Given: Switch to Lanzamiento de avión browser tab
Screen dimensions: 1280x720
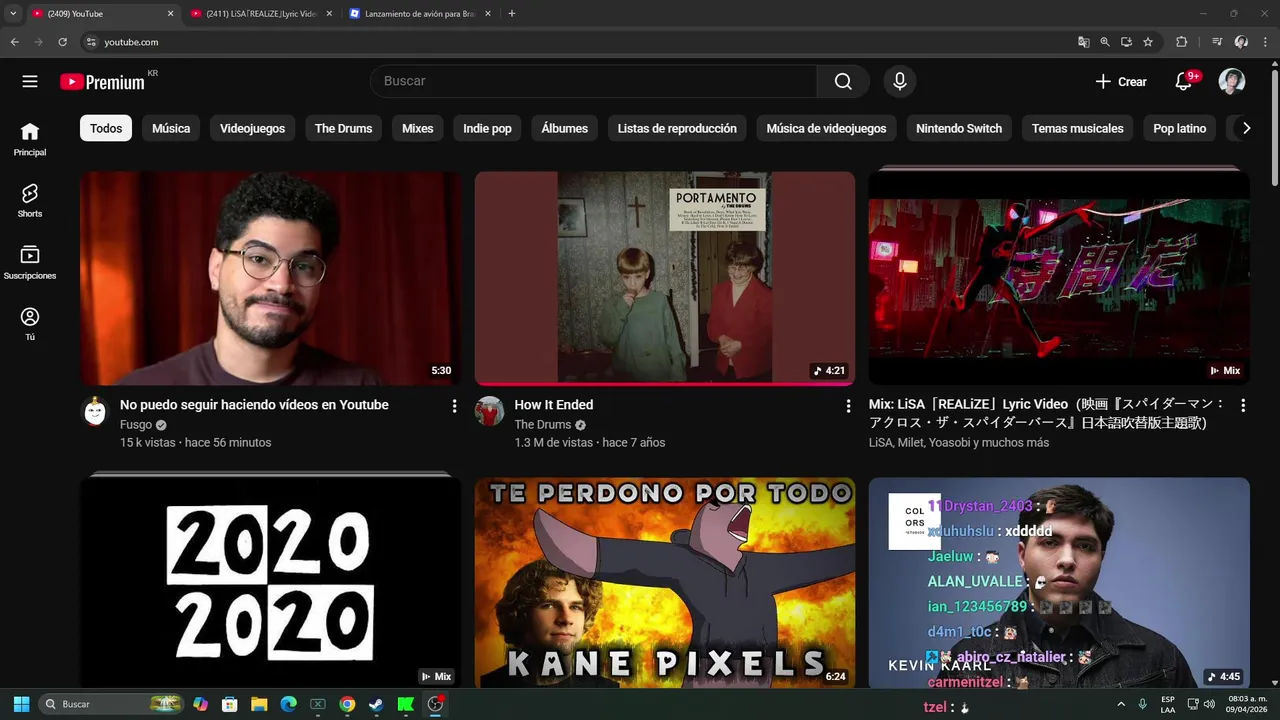Looking at the screenshot, I should (x=419, y=14).
